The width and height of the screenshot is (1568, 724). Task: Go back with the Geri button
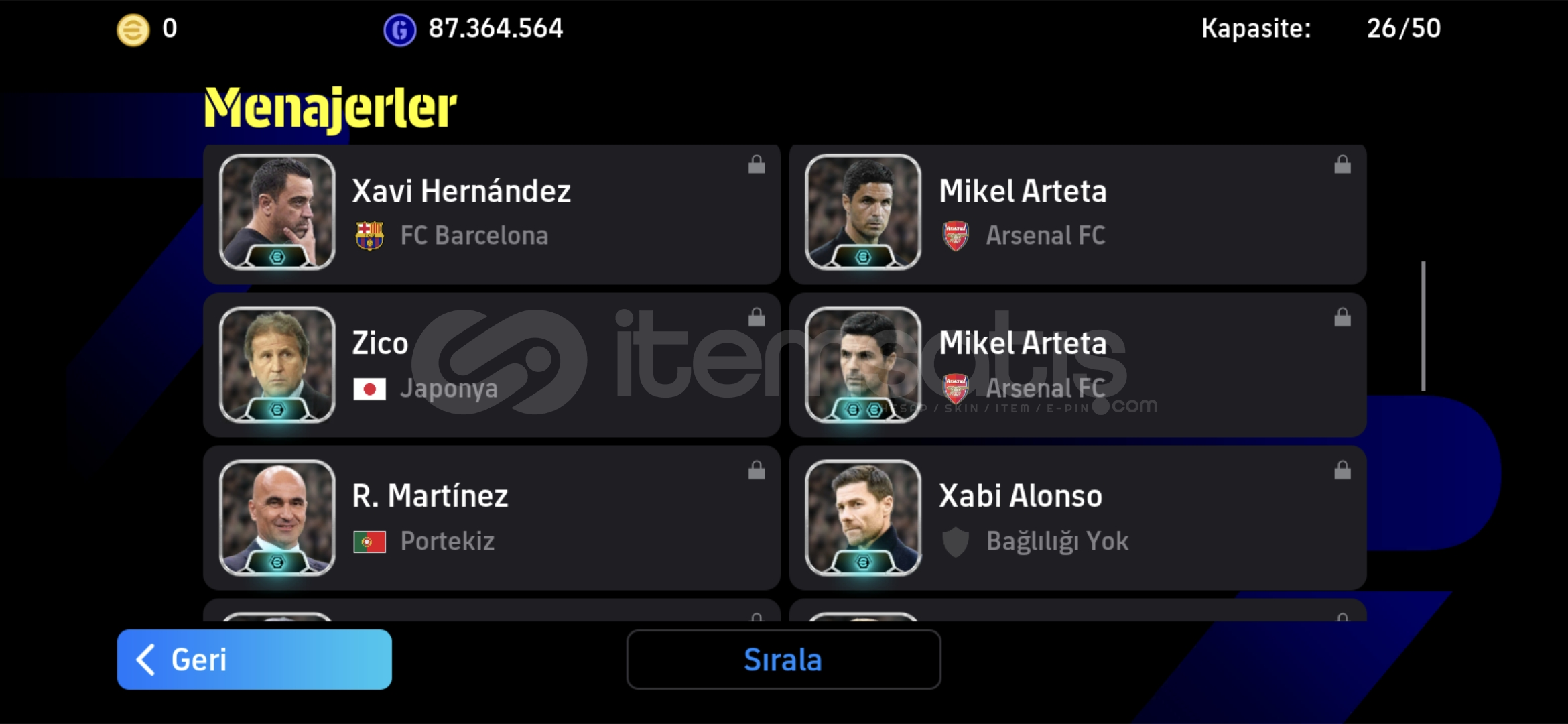(254, 660)
